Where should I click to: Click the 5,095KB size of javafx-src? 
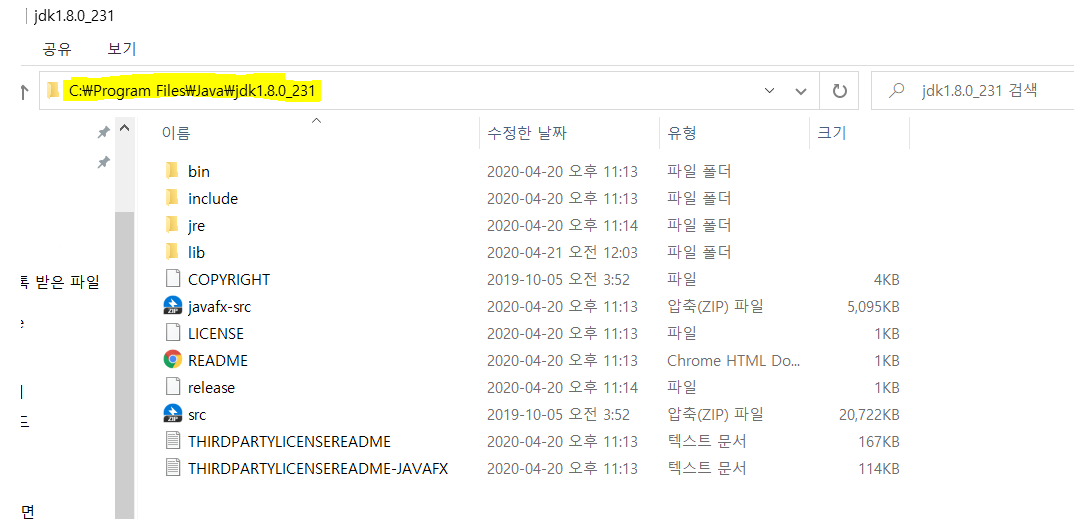coord(873,307)
